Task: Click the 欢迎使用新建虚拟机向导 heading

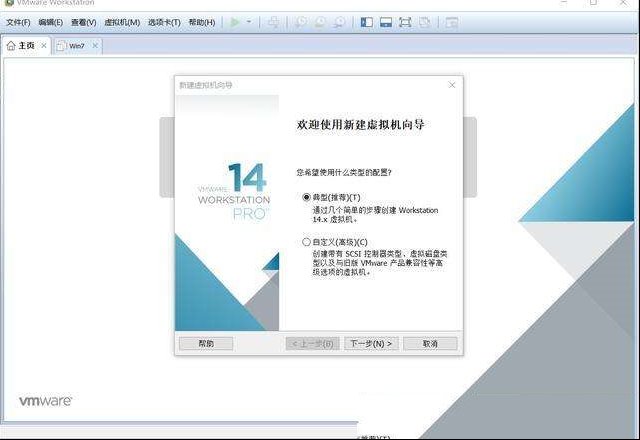Action: [x=360, y=124]
